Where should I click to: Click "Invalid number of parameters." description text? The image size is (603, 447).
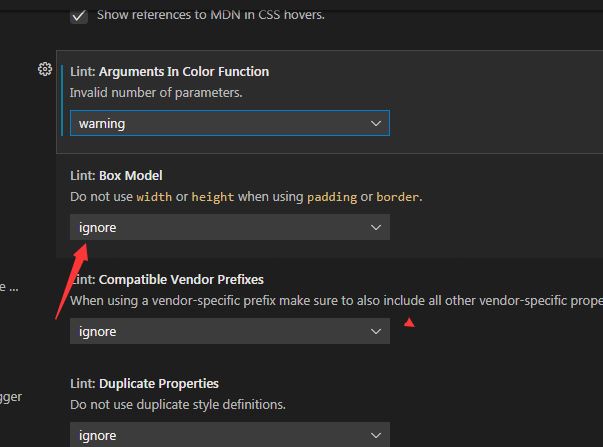pyautogui.click(x=156, y=93)
